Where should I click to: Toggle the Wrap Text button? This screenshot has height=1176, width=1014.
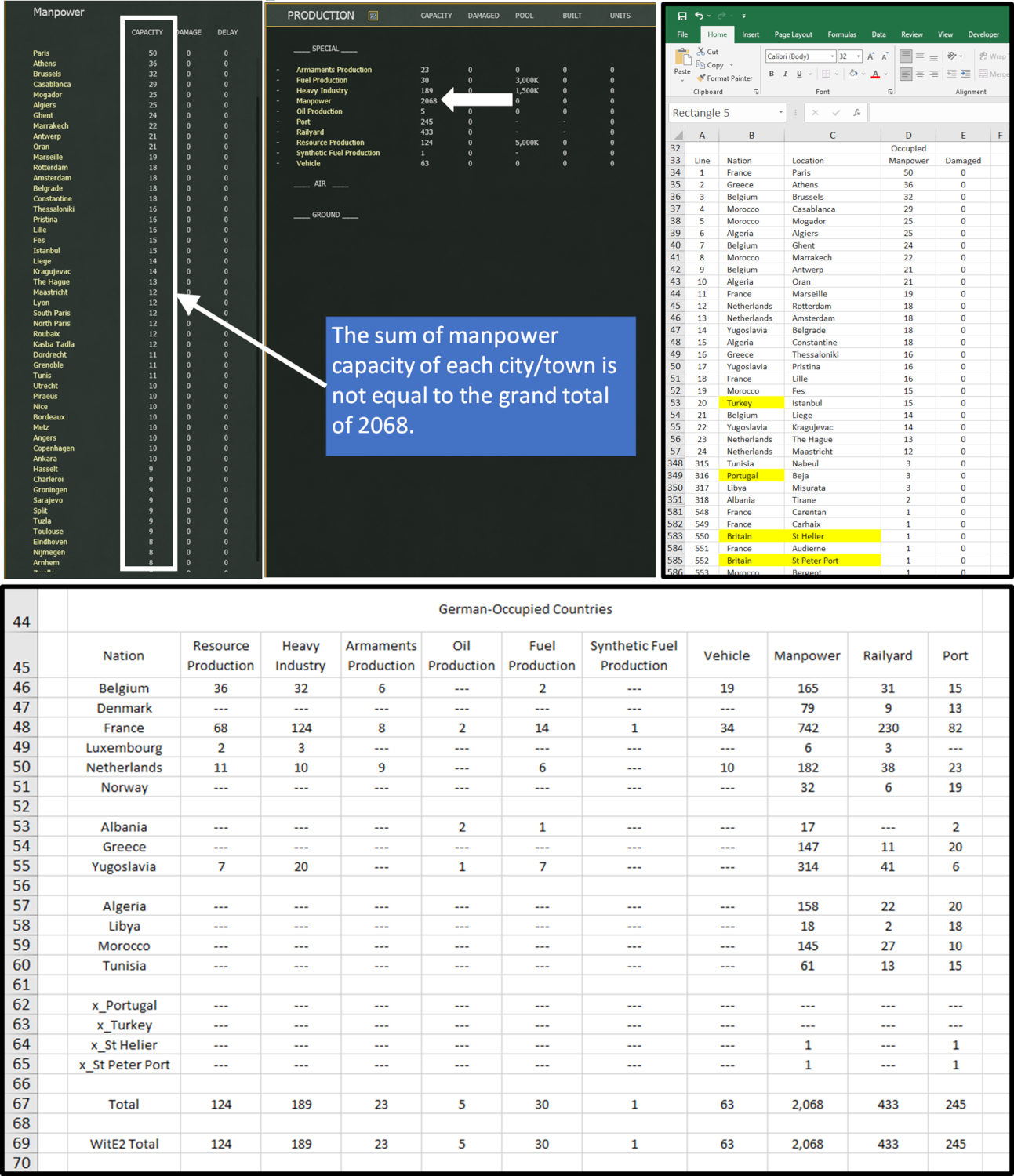[x=992, y=56]
